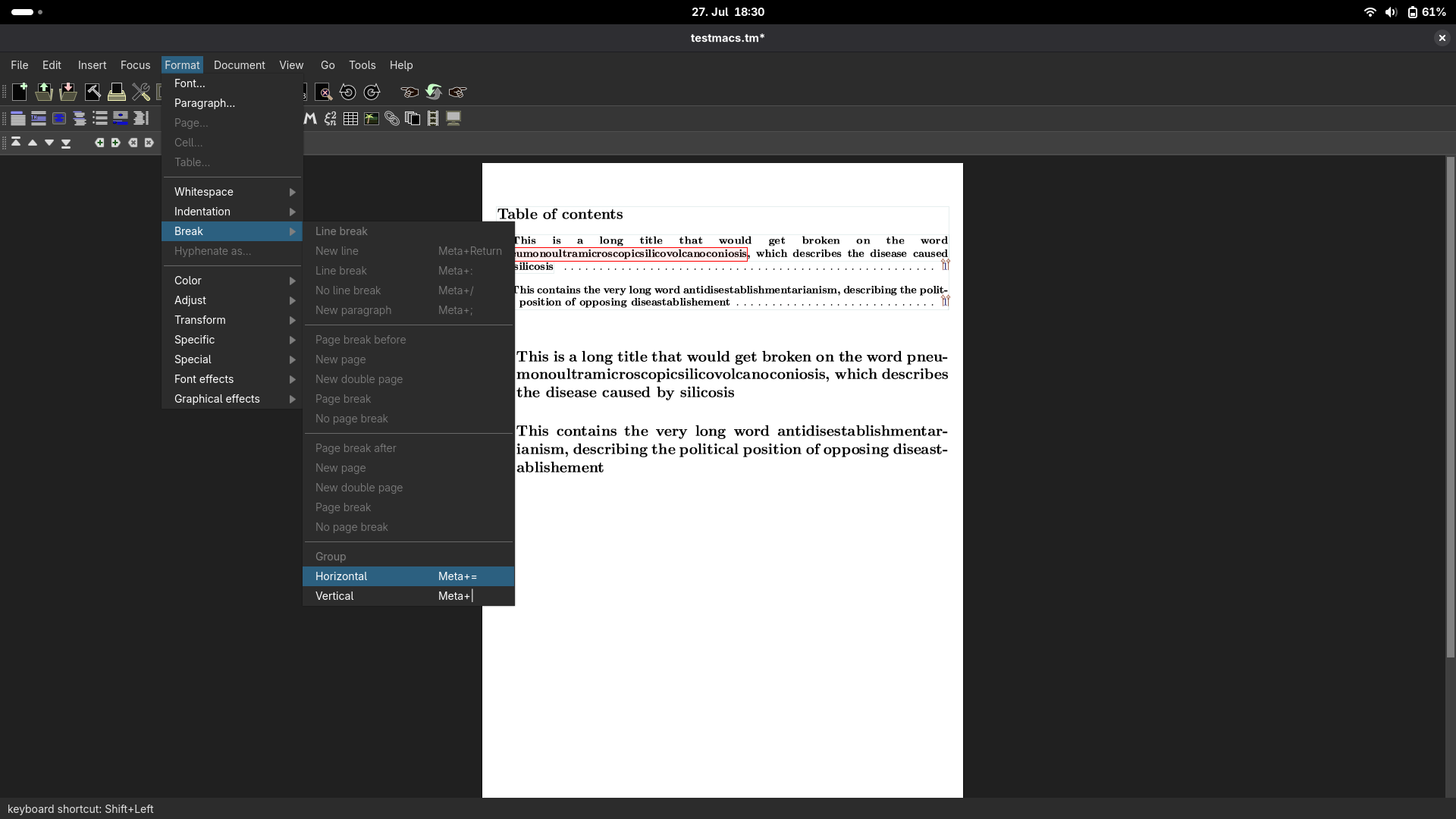1456x819 pixels.
Task: Click the monitor presentation icon
Action: (453, 118)
